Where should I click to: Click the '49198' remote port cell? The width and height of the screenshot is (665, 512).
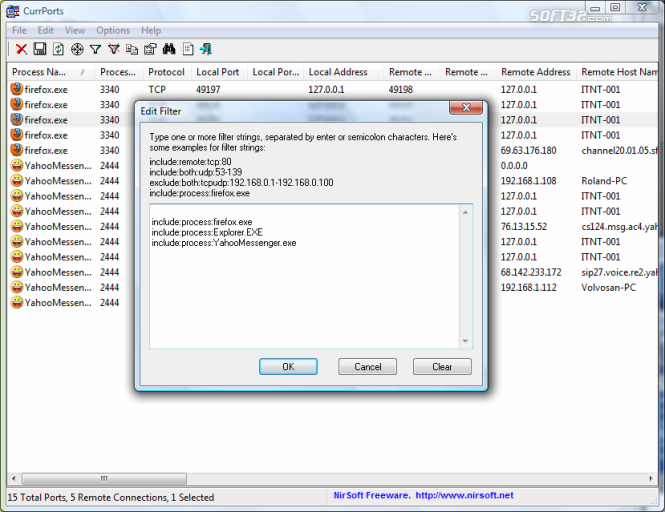click(x=400, y=90)
